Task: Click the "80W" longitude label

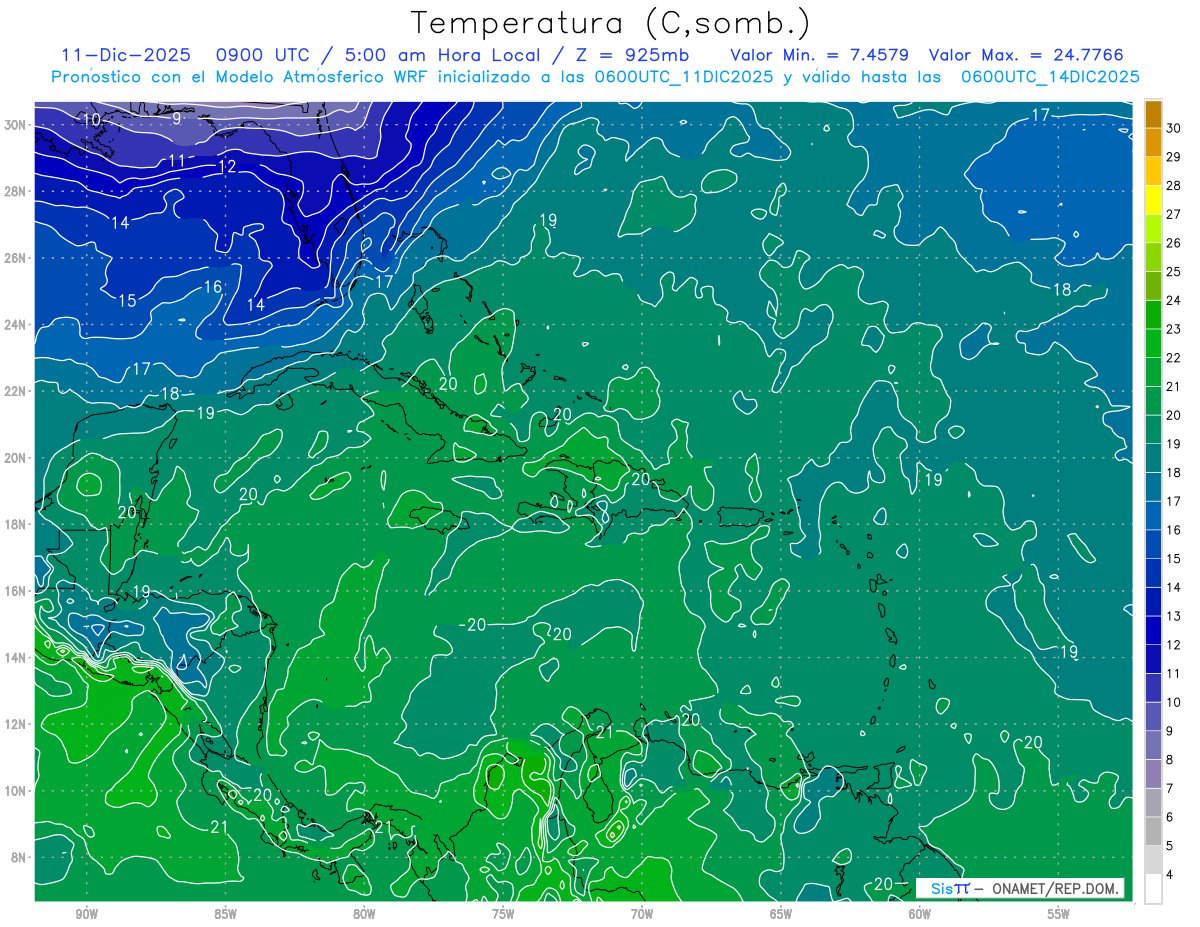Action: (365, 914)
